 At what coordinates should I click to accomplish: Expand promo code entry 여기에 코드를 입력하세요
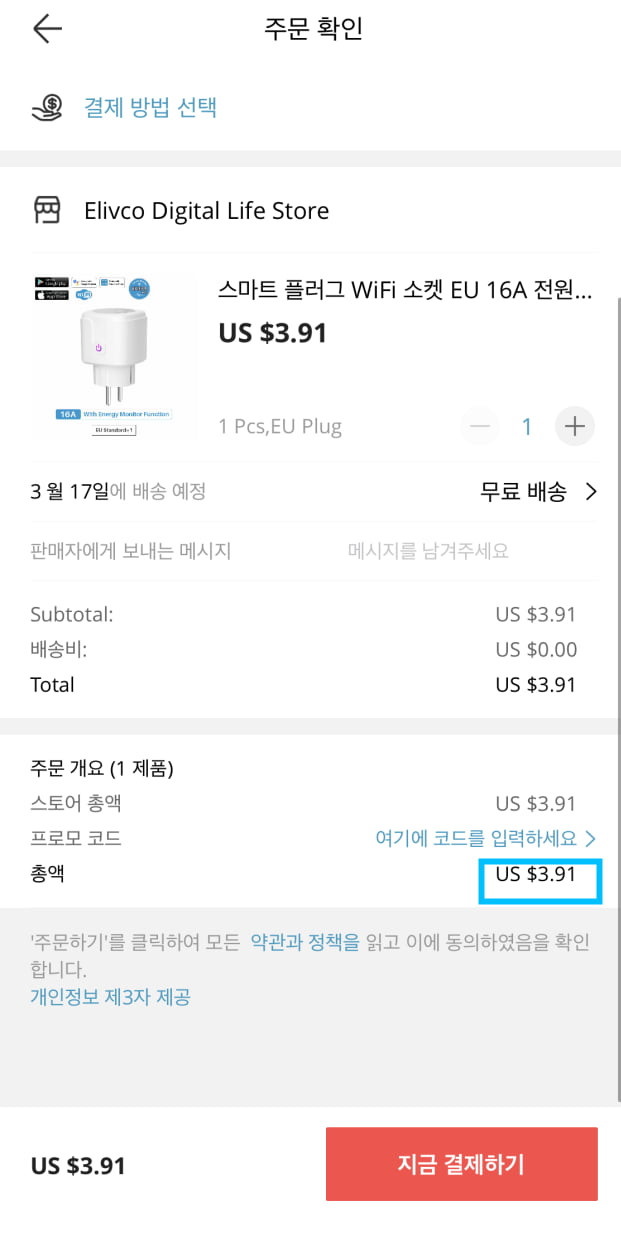pyautogui.click(x=486, y=838)
